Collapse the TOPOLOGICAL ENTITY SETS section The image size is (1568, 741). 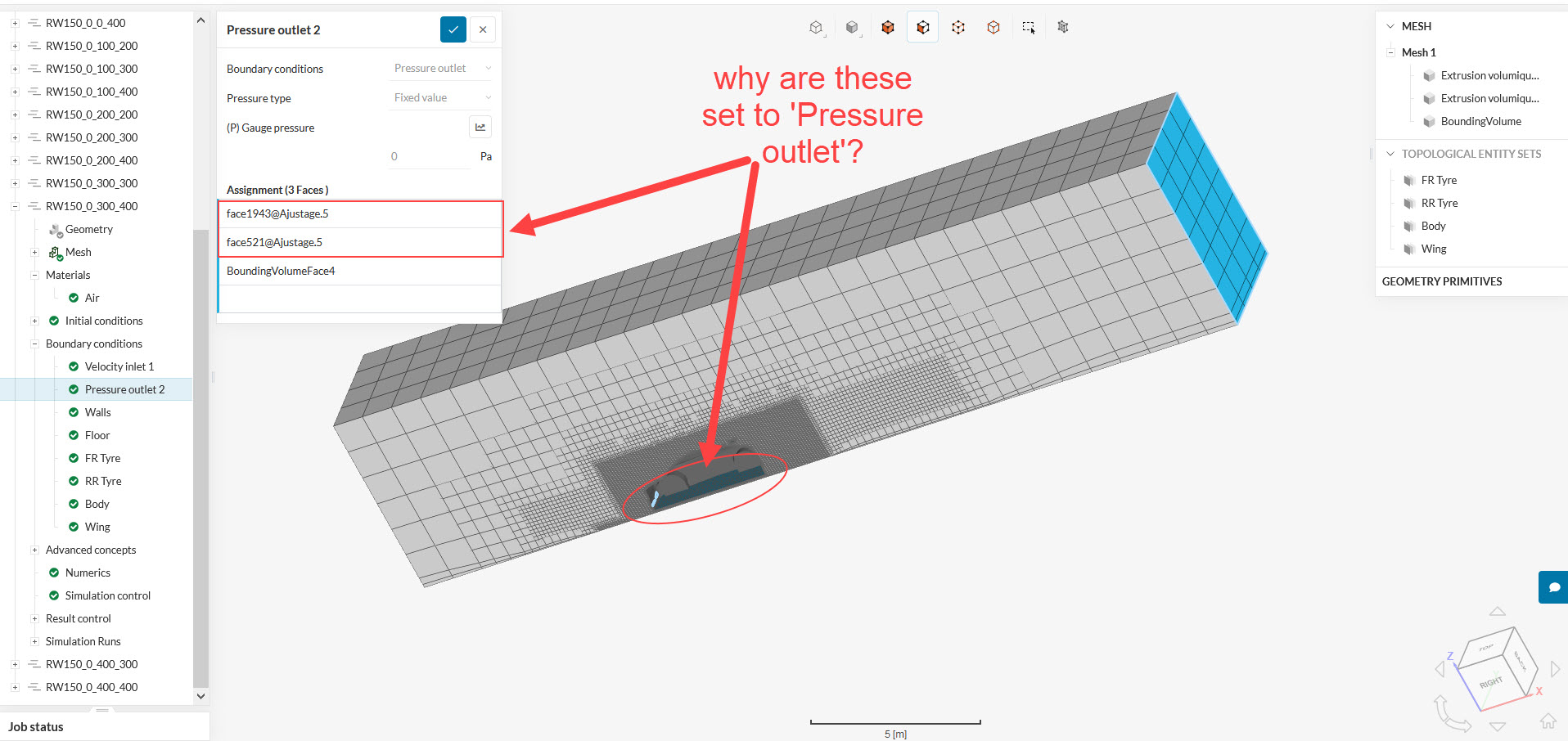(x=1390, y=154)
